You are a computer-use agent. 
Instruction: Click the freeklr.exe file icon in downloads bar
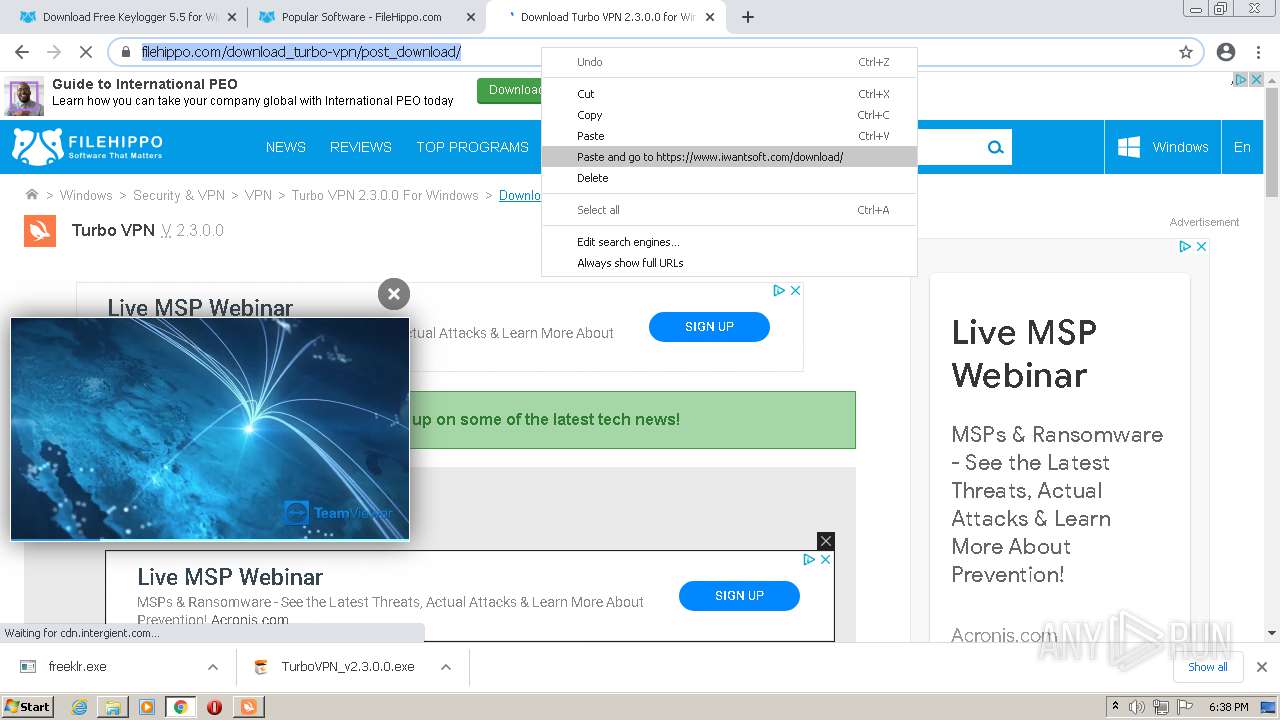click(x=29, y=667)
